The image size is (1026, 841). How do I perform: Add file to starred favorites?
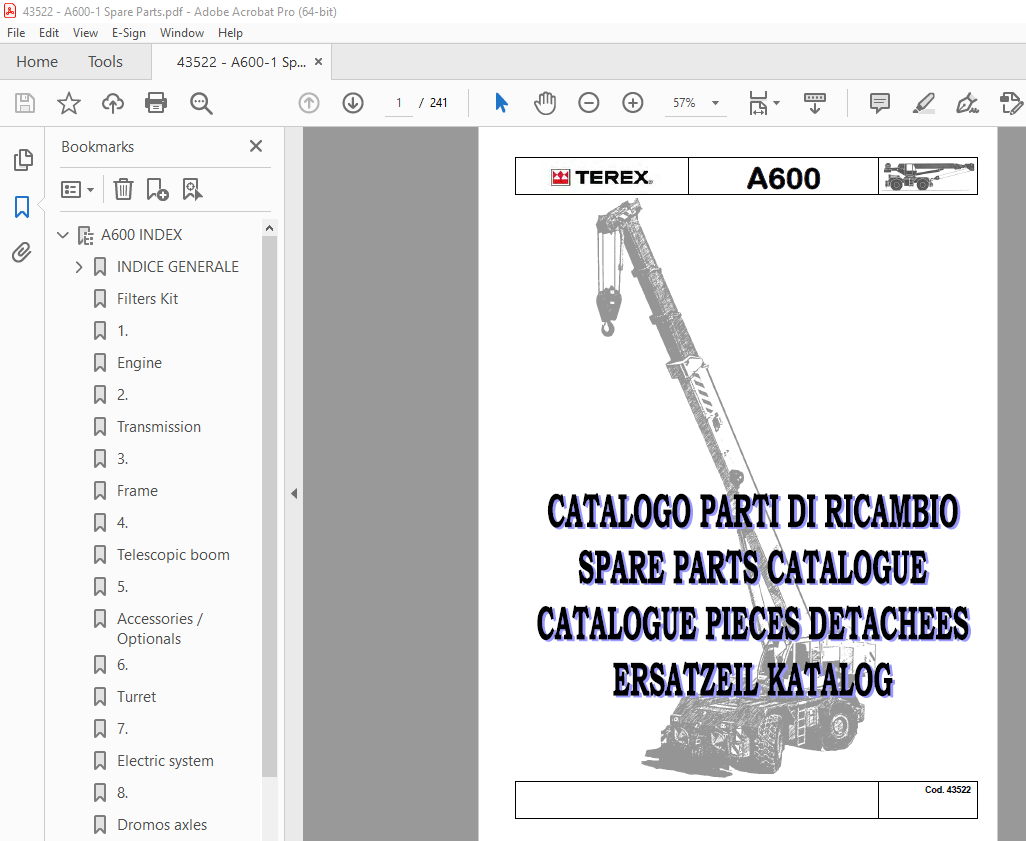coord(69,103)
